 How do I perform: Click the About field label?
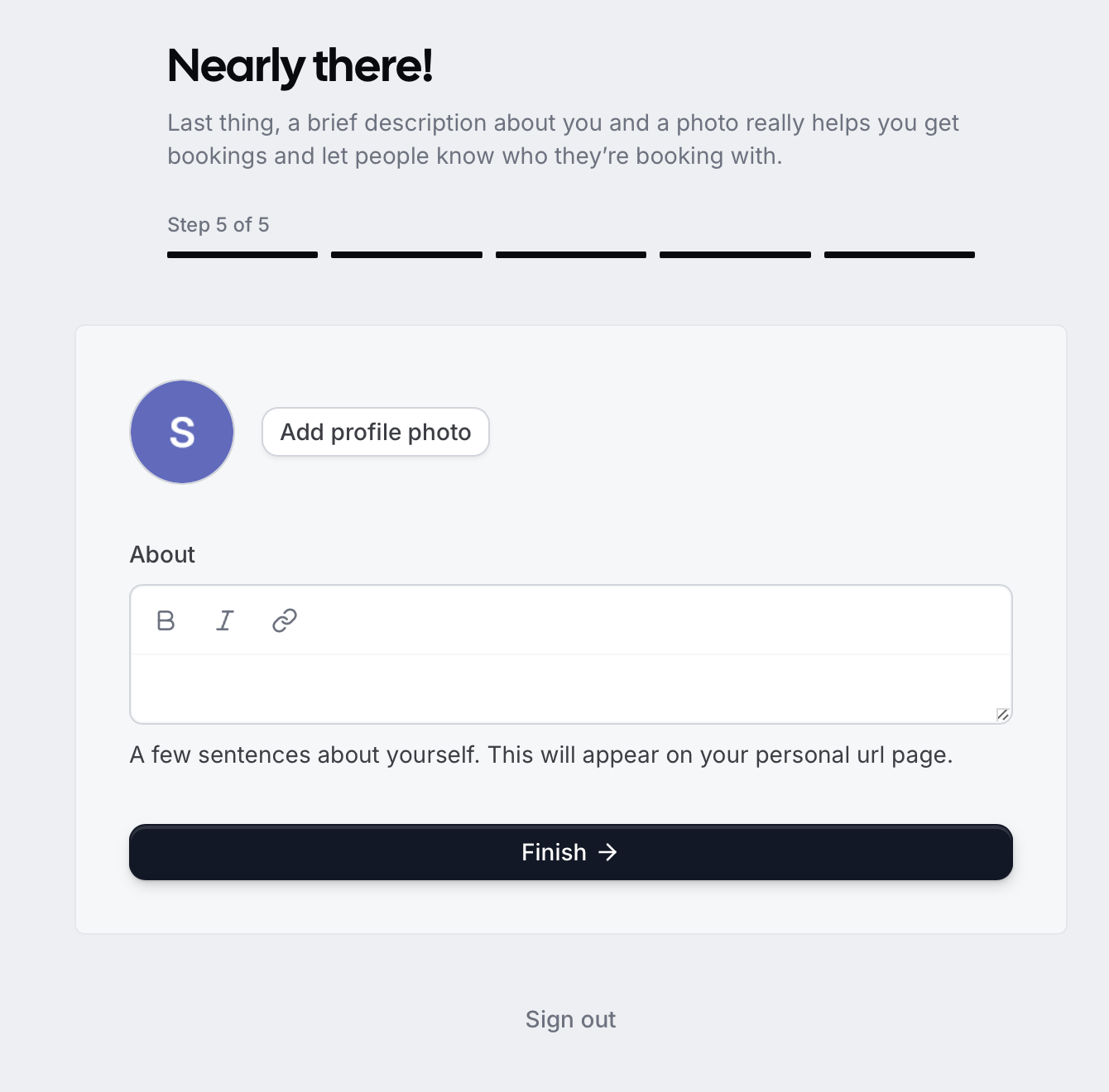[162, 554]
